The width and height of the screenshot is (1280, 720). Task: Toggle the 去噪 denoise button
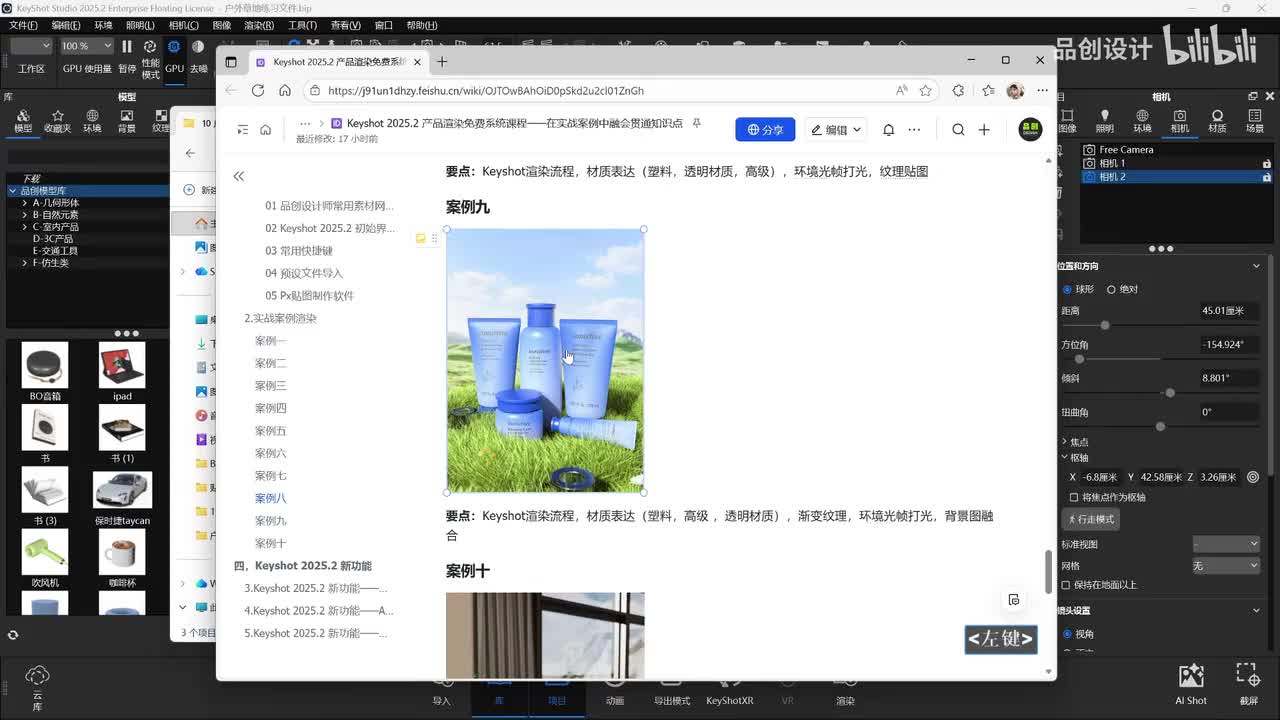tap(198, 56)
